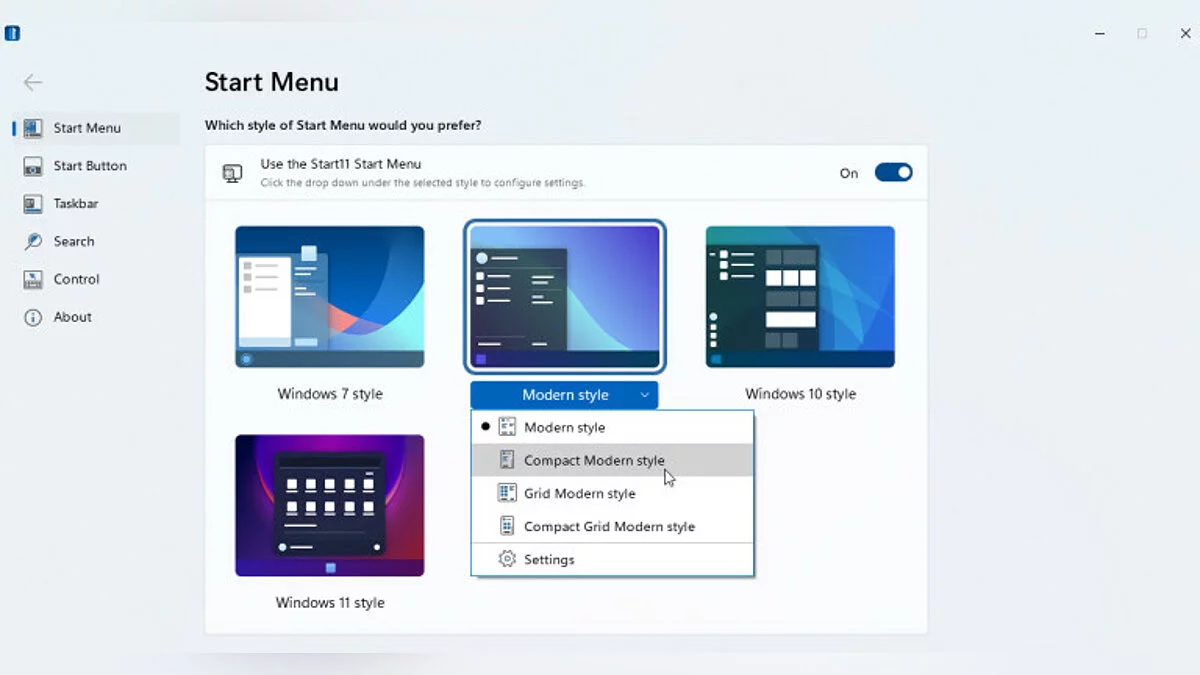Screen dimensions: 1200x675
Task: Click the Start Menu sidebar icon
Action: 33,128
